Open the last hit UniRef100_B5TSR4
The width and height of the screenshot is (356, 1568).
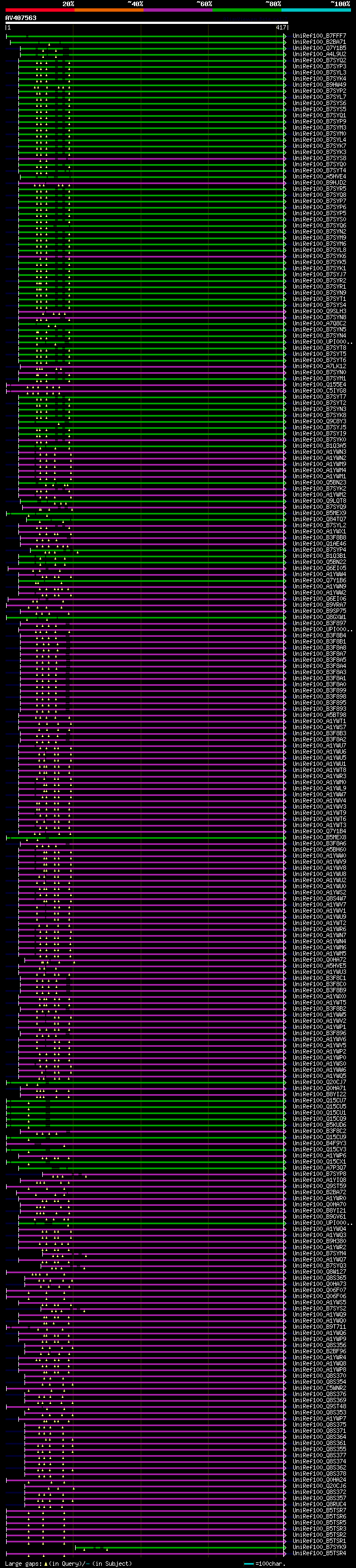pyautogui.click(x=319, y=1553)
